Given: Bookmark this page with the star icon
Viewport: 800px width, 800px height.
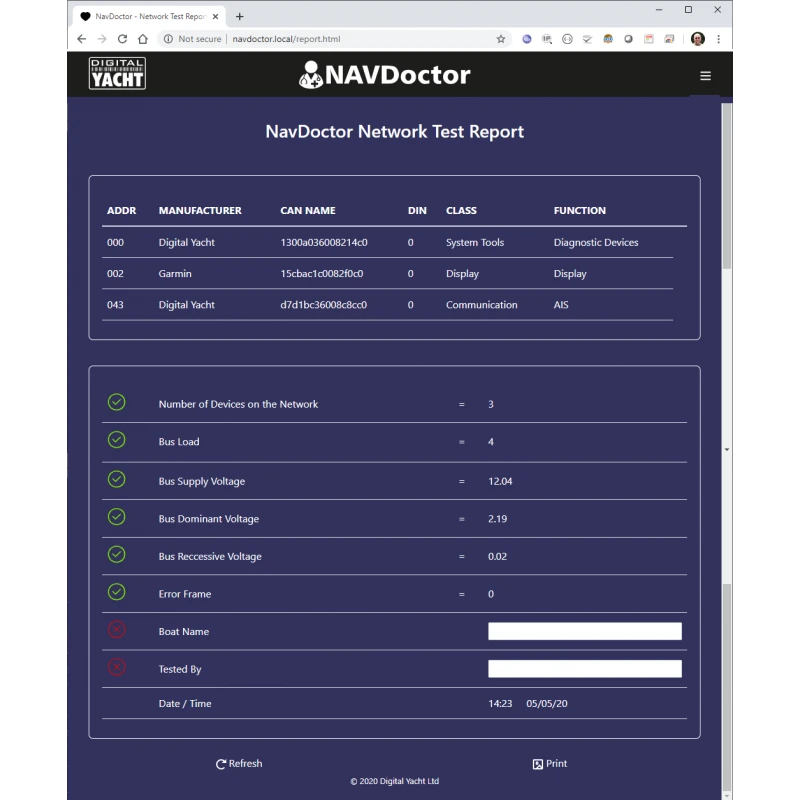Looking at the screenshot, I should (501, 39).
